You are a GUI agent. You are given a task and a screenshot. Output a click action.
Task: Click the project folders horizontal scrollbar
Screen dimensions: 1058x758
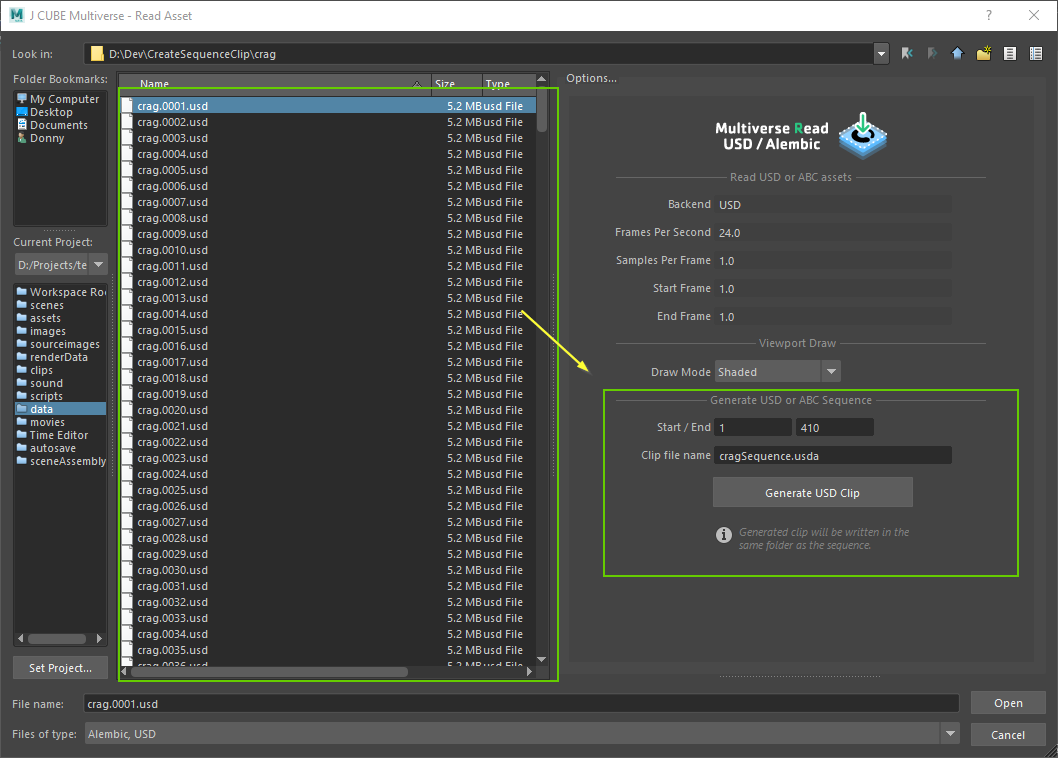click(x=57, y=638)
